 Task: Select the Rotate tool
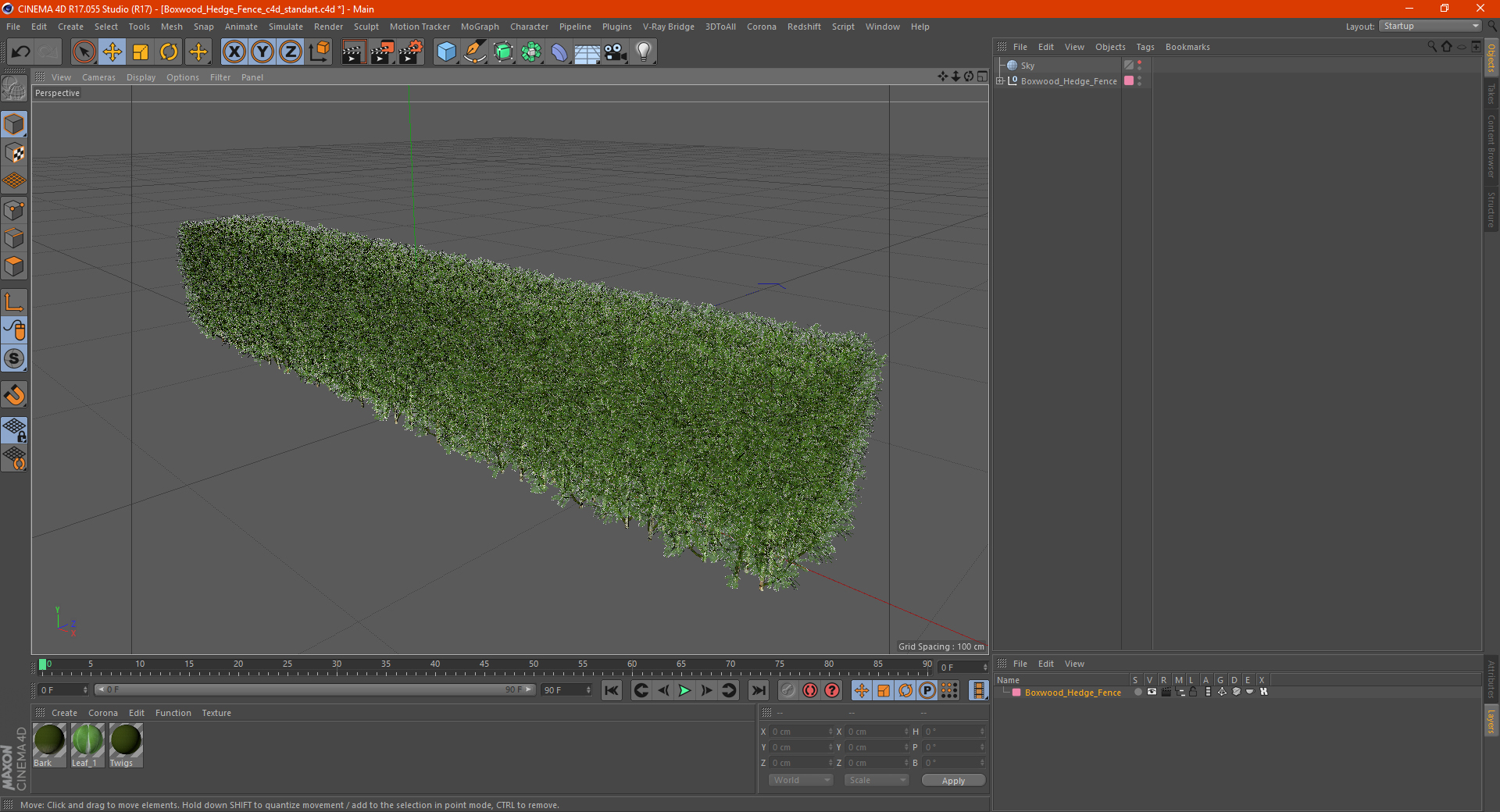(169, 52)
